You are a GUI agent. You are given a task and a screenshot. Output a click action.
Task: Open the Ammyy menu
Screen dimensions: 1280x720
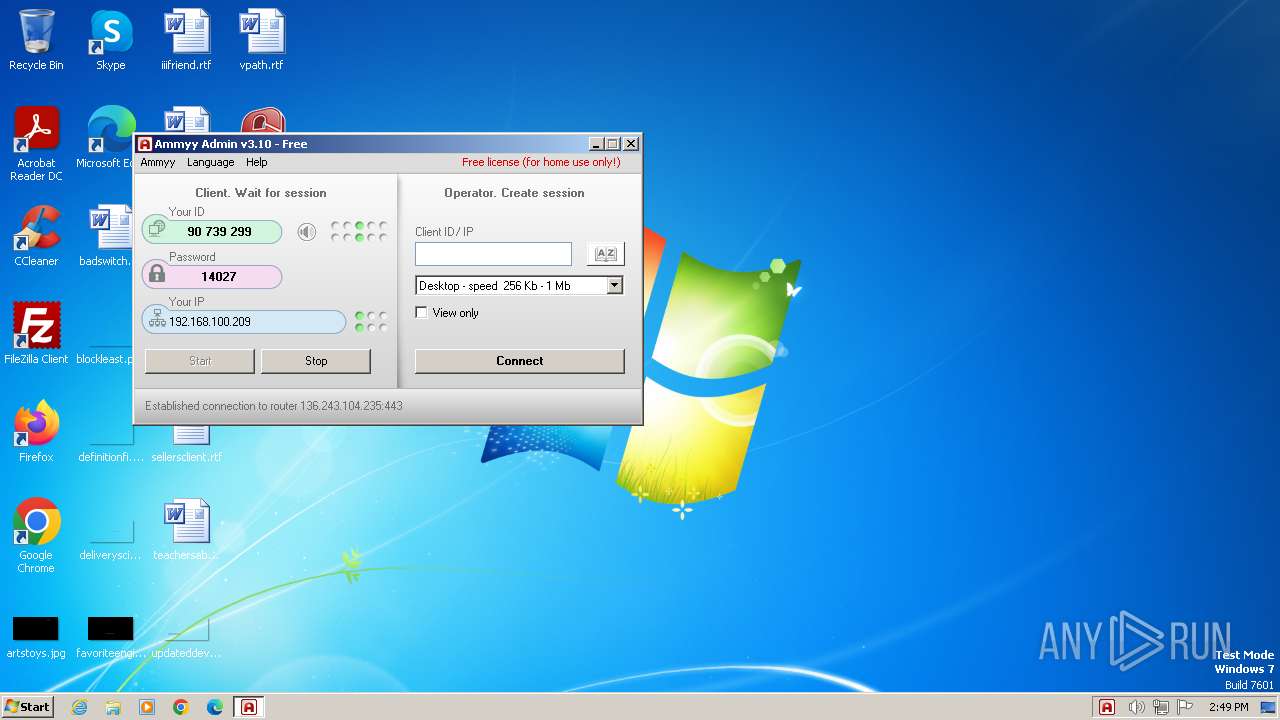point(158,162)
